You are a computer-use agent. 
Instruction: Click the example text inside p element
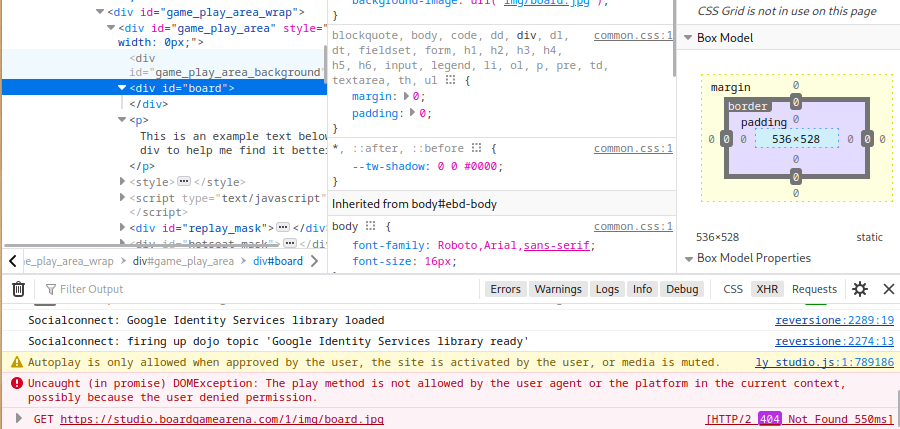tap(232, 144)
